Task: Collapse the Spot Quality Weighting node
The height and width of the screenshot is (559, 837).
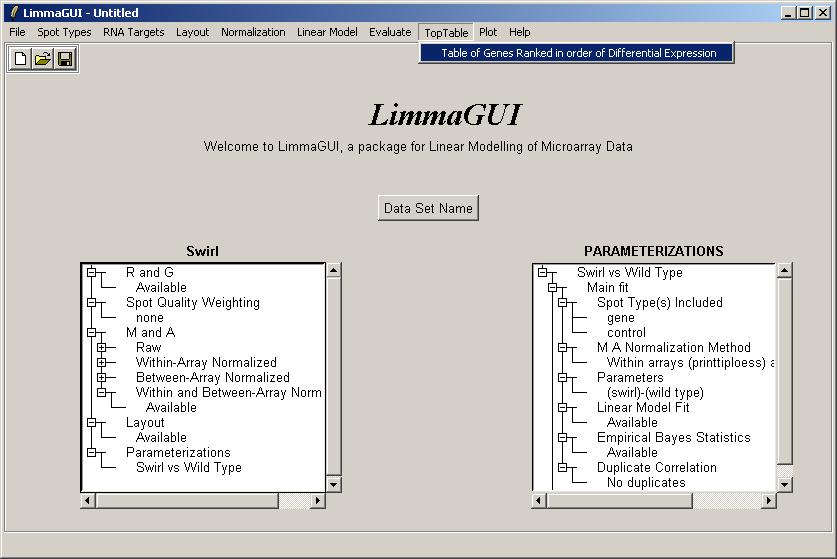Action: click(x=91, y=303)
